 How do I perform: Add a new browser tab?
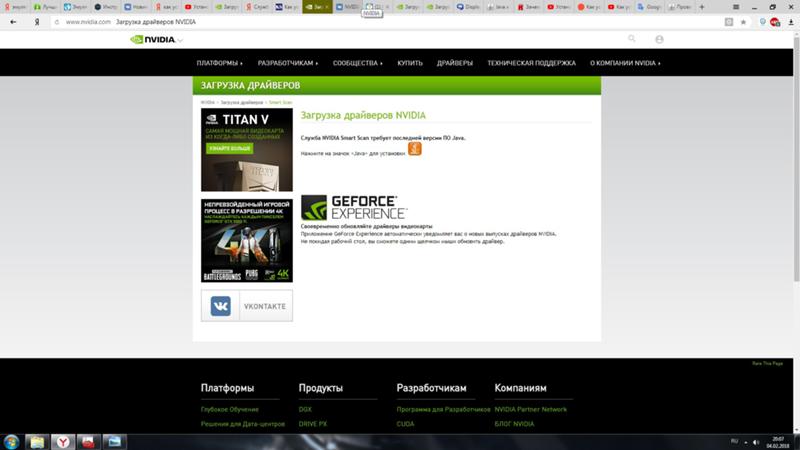tap(702, 7)
